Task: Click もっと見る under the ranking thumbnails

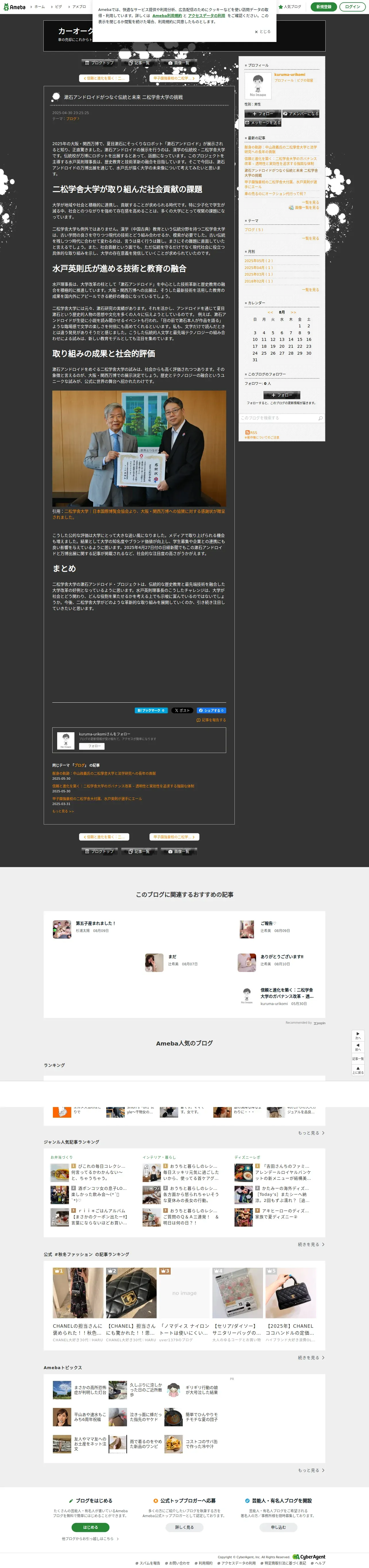Action: coord(311,1133)
